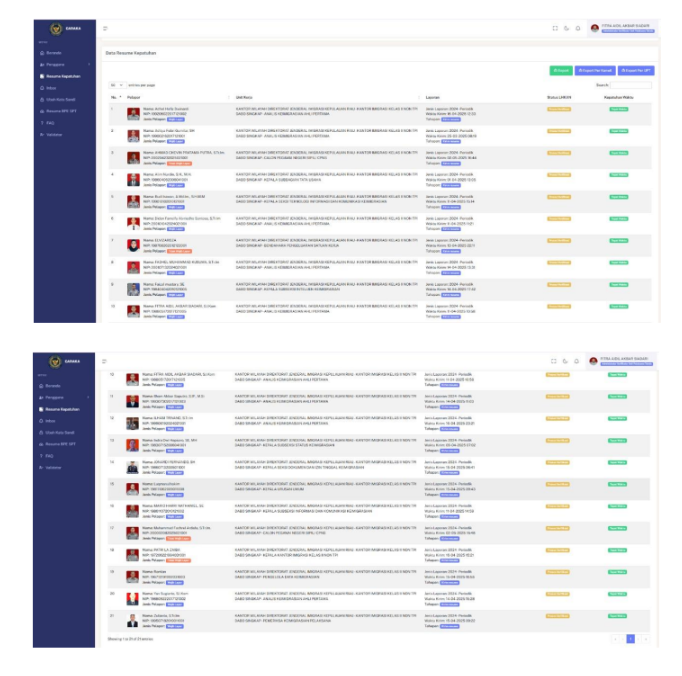Click the photo thumbnail in table row 3
The width and height of the screenshot is (682, 676).
tap(133, 157)
